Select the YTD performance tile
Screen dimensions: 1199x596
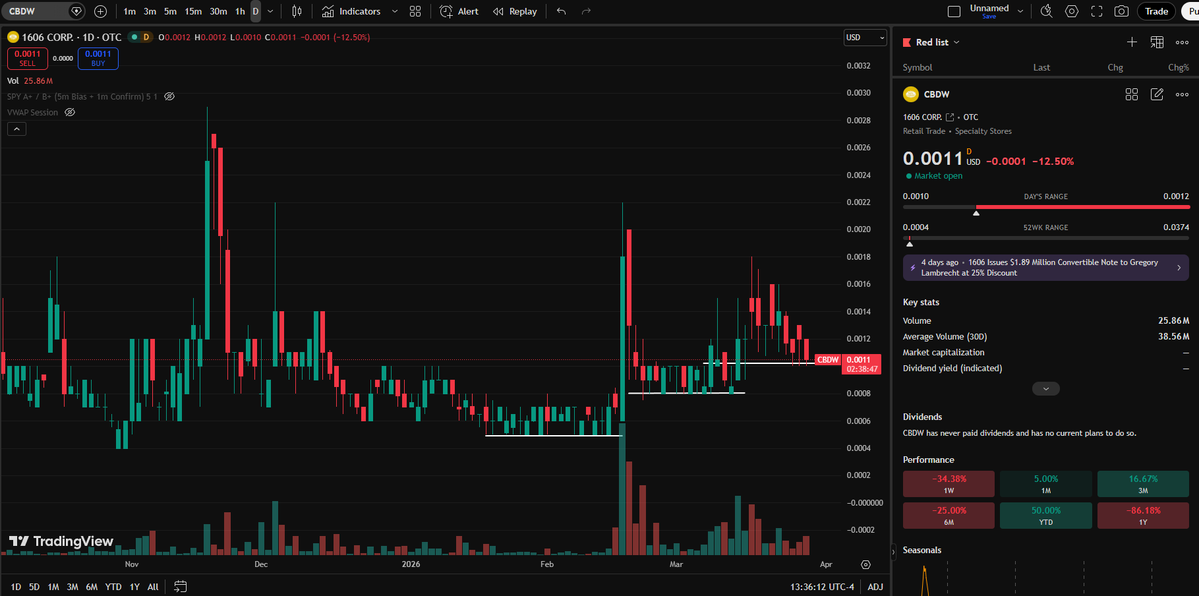pyautogui.click(x=1045, y=516)
